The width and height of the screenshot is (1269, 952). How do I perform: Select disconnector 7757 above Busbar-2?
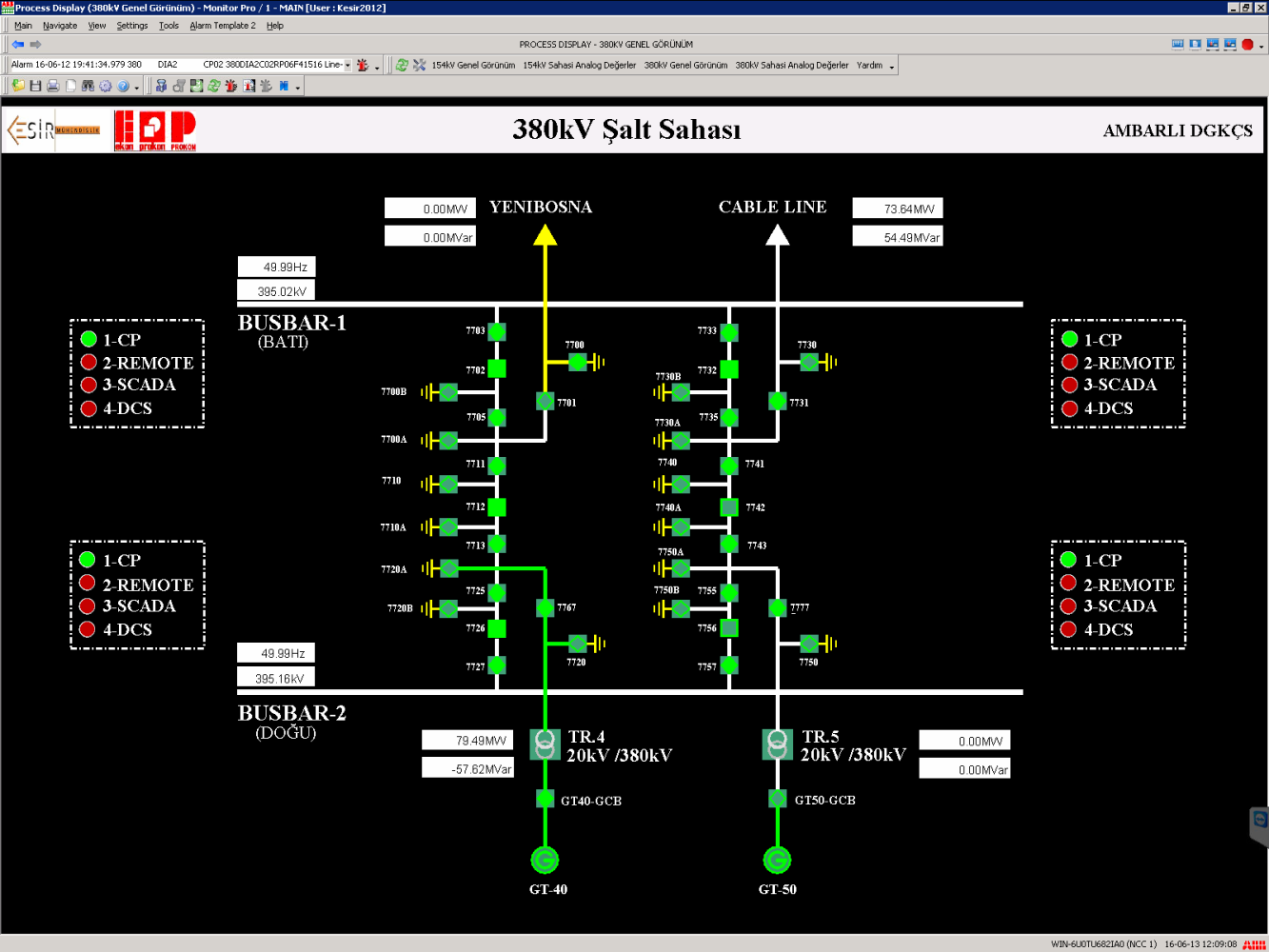click(x=729, y=664)
